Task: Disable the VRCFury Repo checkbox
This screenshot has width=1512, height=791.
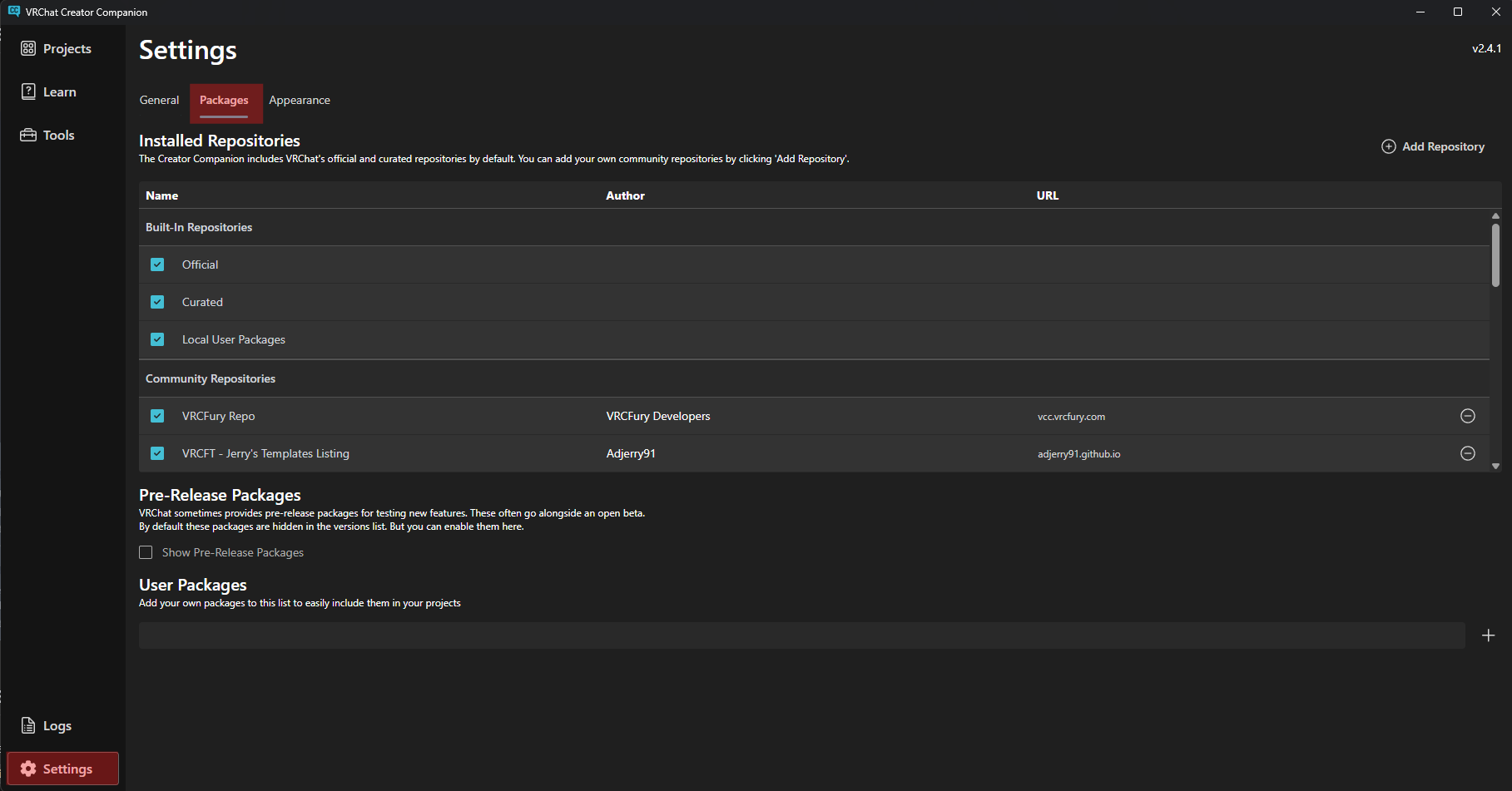Action: 157,416
